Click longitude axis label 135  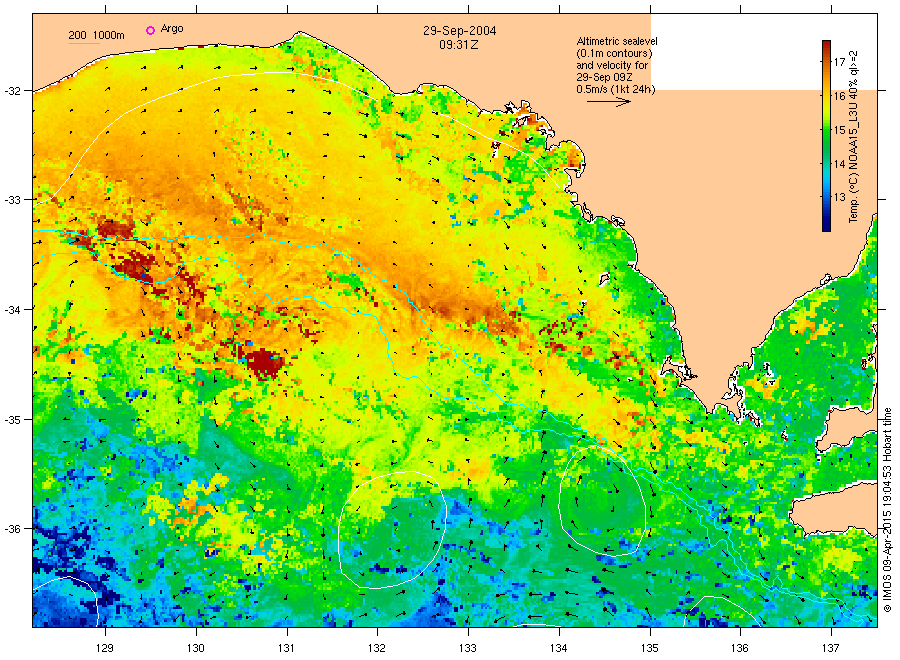(x=650, y=648)
